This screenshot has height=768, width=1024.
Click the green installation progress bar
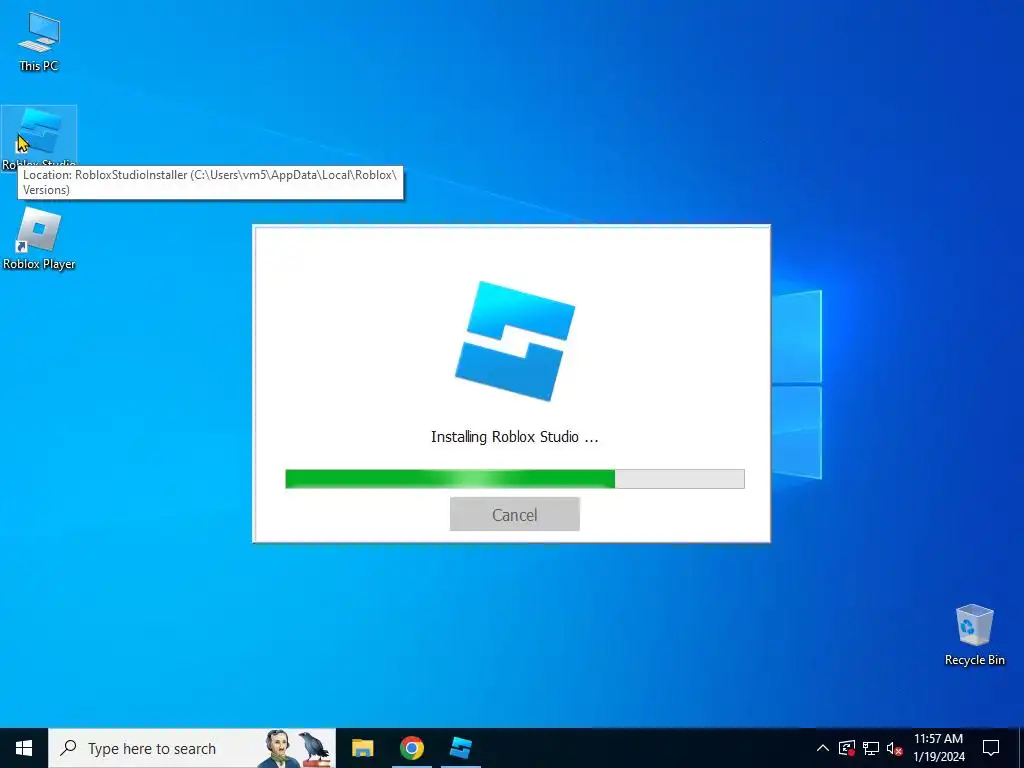[x=515, y=479]
